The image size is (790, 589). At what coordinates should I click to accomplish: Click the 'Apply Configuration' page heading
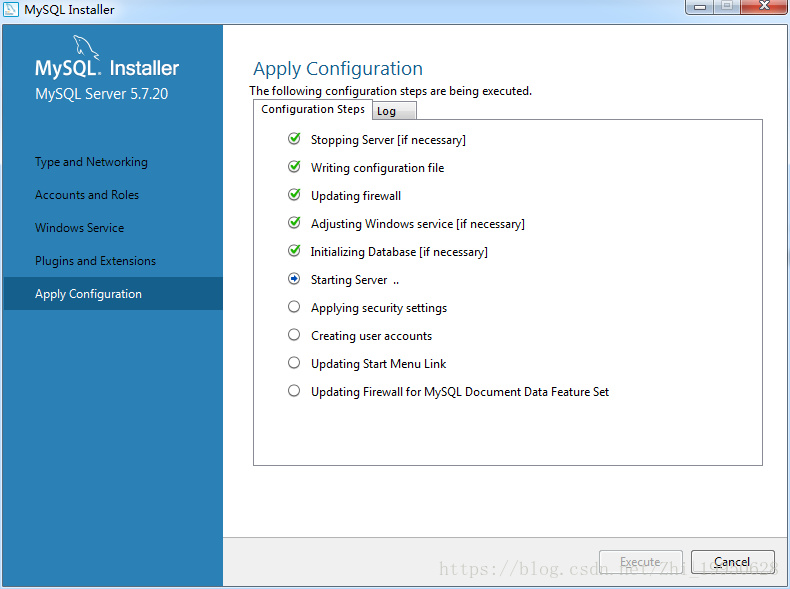338,69
